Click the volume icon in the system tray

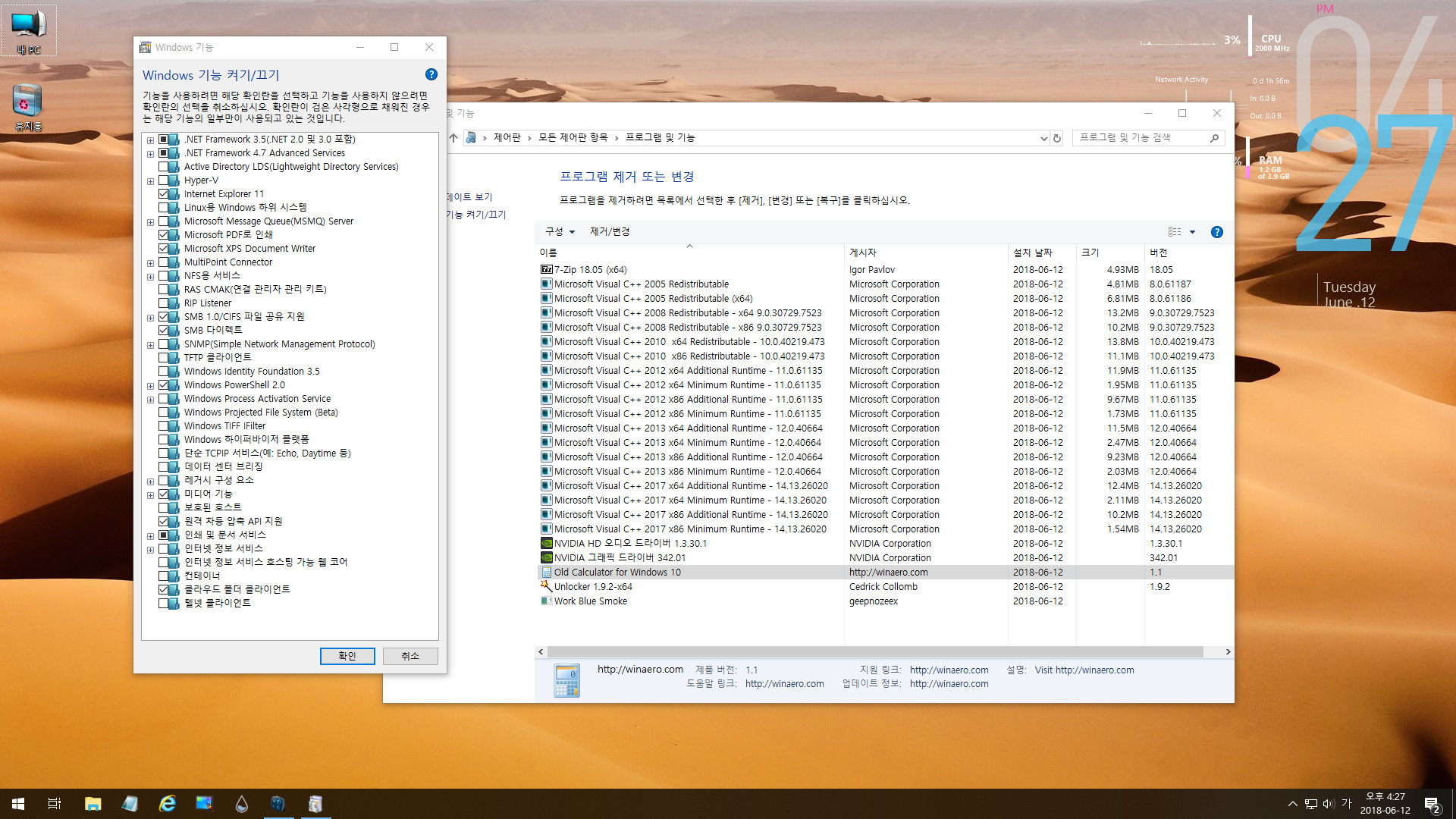pyautogui.click(x=1329, y=804)
